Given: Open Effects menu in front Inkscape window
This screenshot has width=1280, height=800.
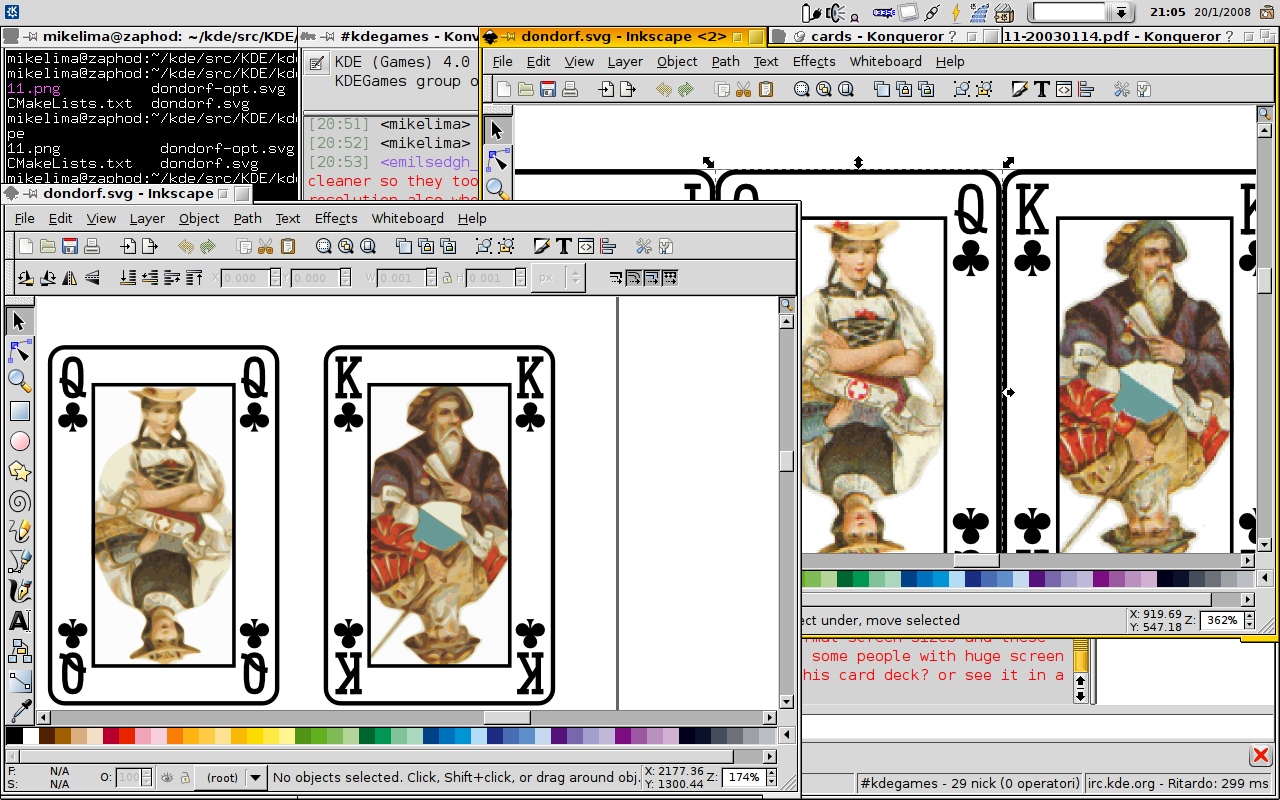Looking at the screenshot, I should click(336, 218).
